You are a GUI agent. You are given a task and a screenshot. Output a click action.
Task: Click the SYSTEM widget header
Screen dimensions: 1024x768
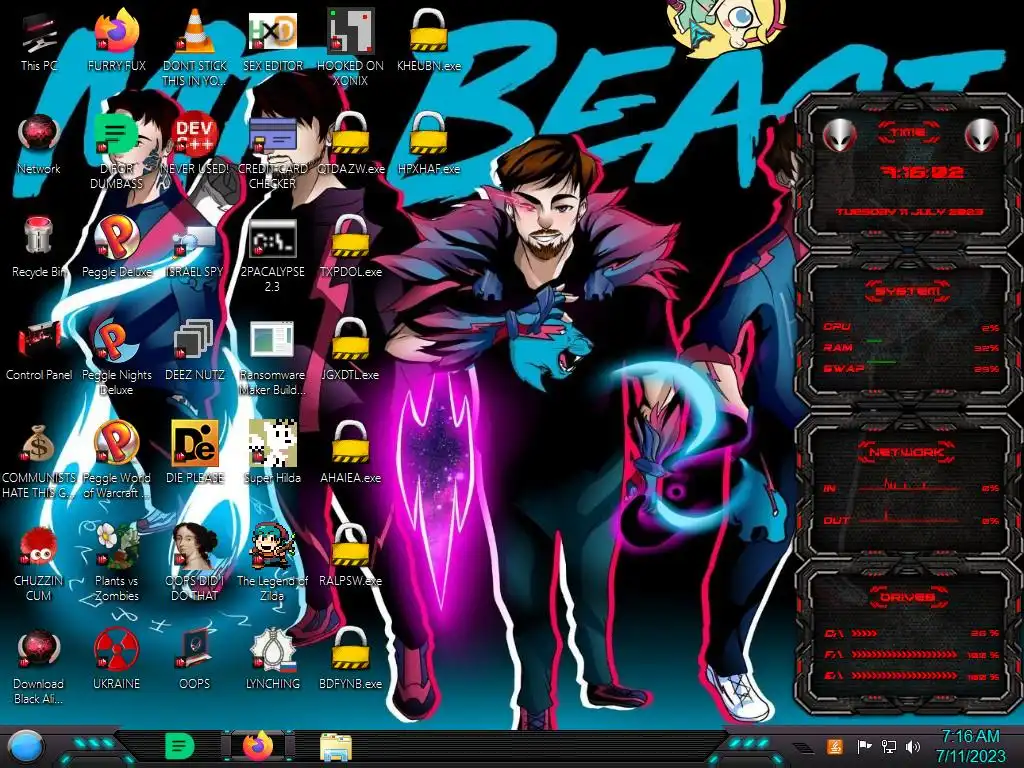click(907, 290)
